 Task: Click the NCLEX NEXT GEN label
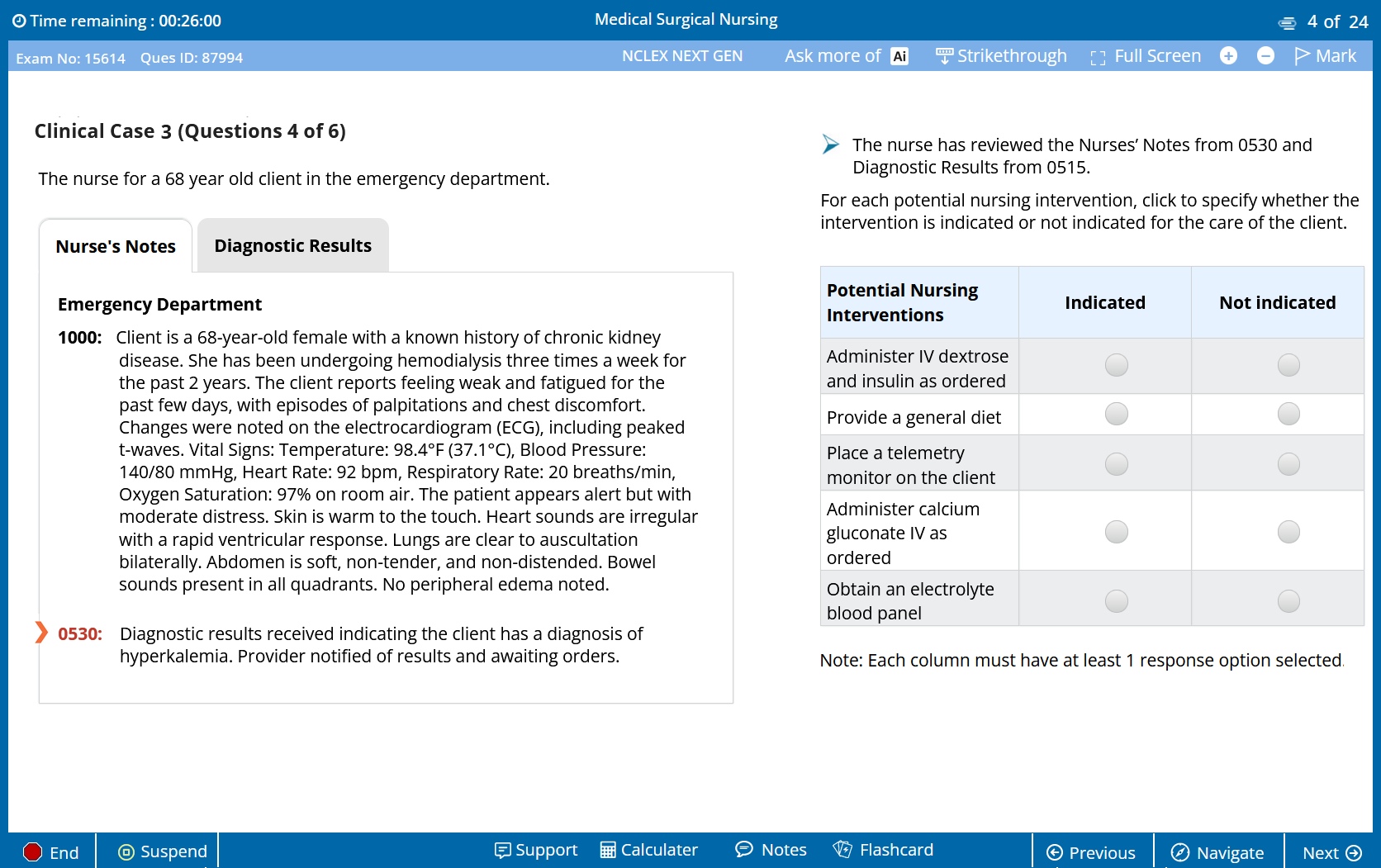[x=682, y=56]
